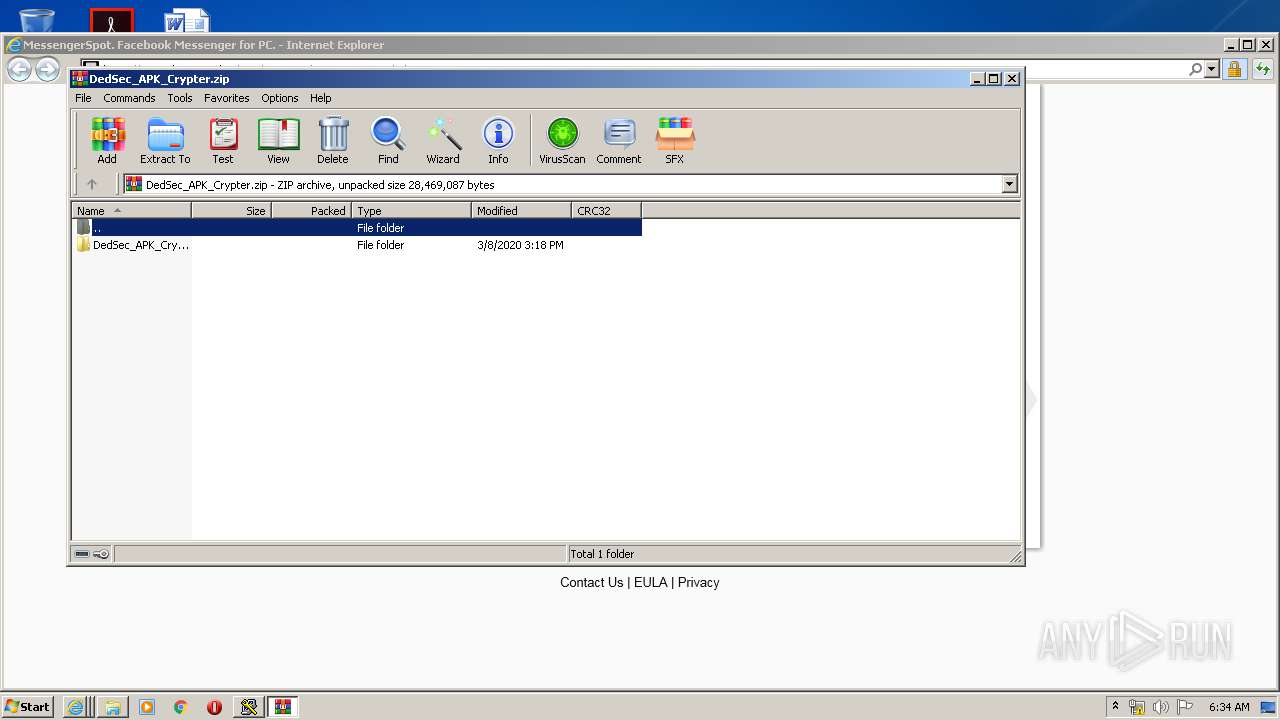Show hidden system tray icons

1115,707
